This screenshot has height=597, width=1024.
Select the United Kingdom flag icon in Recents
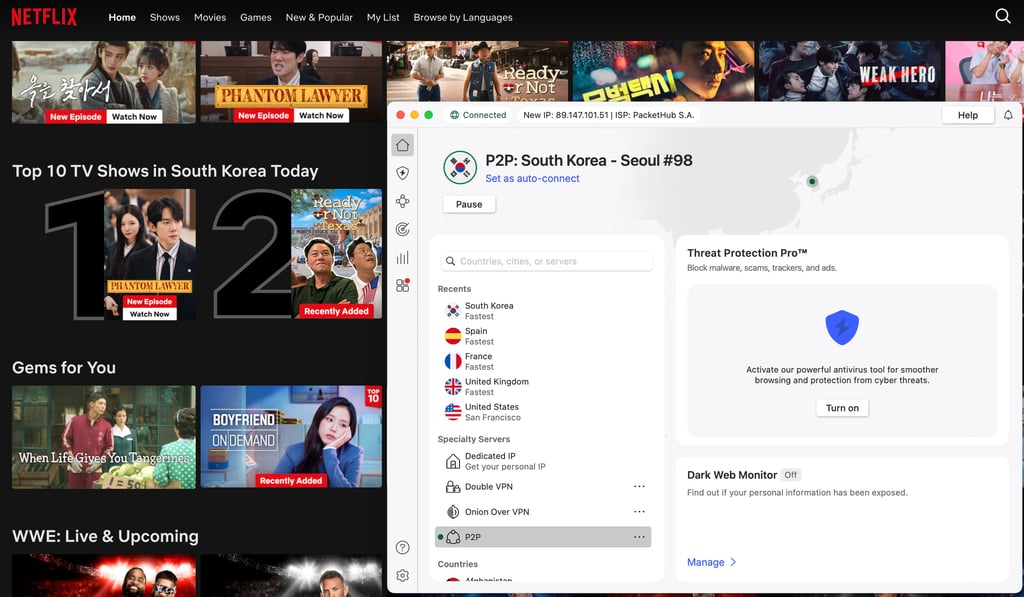453,387
